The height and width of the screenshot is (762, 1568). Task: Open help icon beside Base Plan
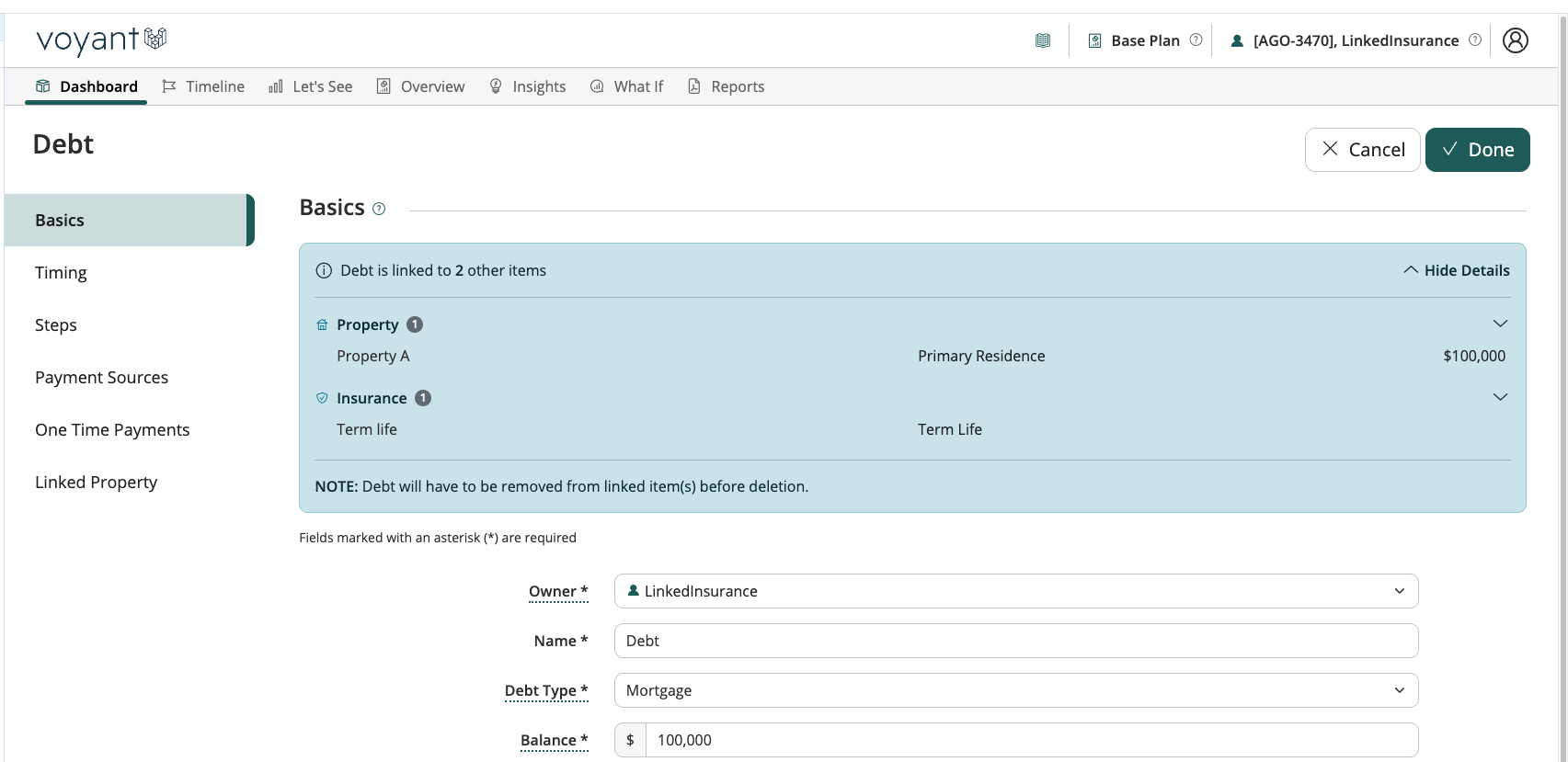pos(1196,40)
